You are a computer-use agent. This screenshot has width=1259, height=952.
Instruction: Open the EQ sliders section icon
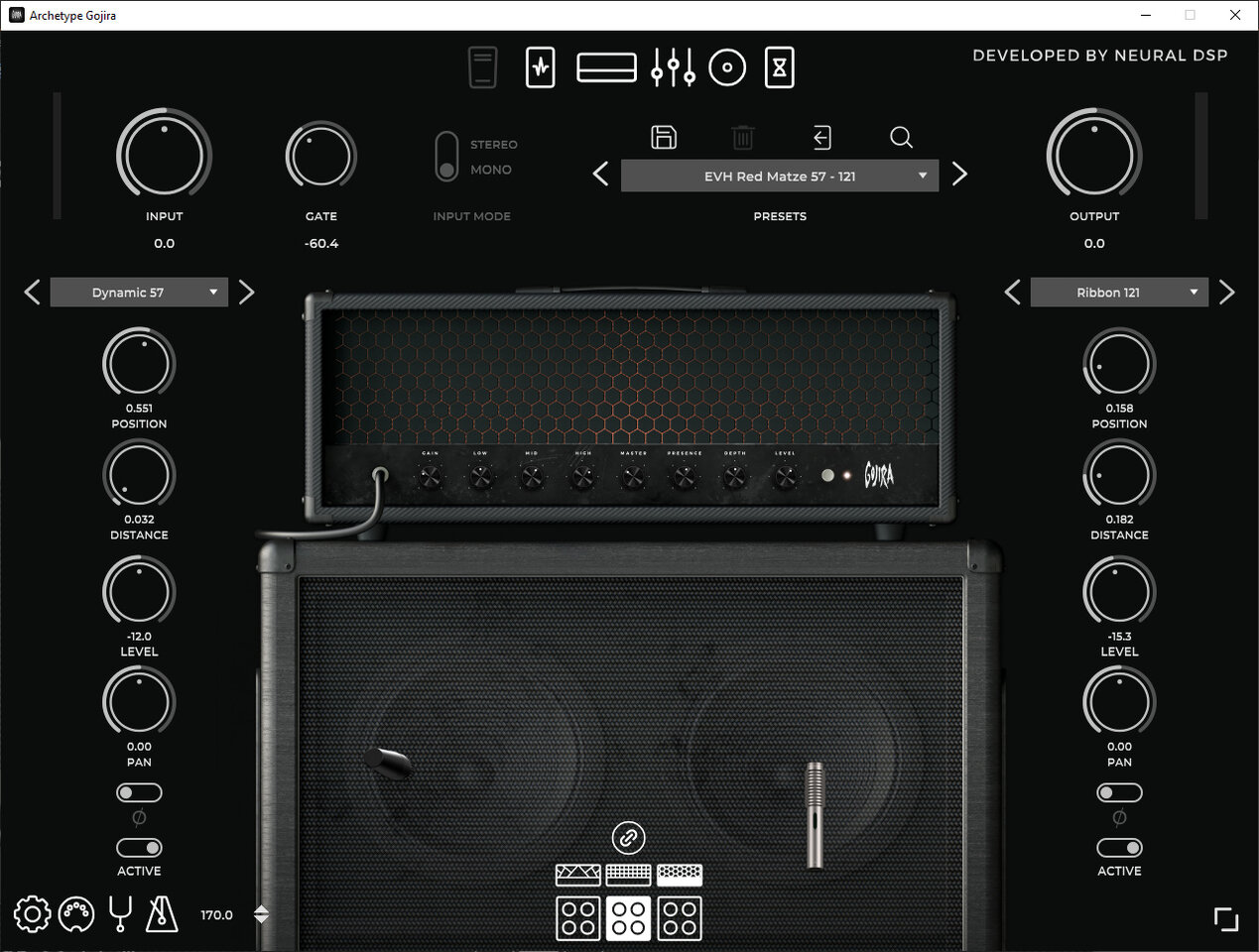pos(673,67)
